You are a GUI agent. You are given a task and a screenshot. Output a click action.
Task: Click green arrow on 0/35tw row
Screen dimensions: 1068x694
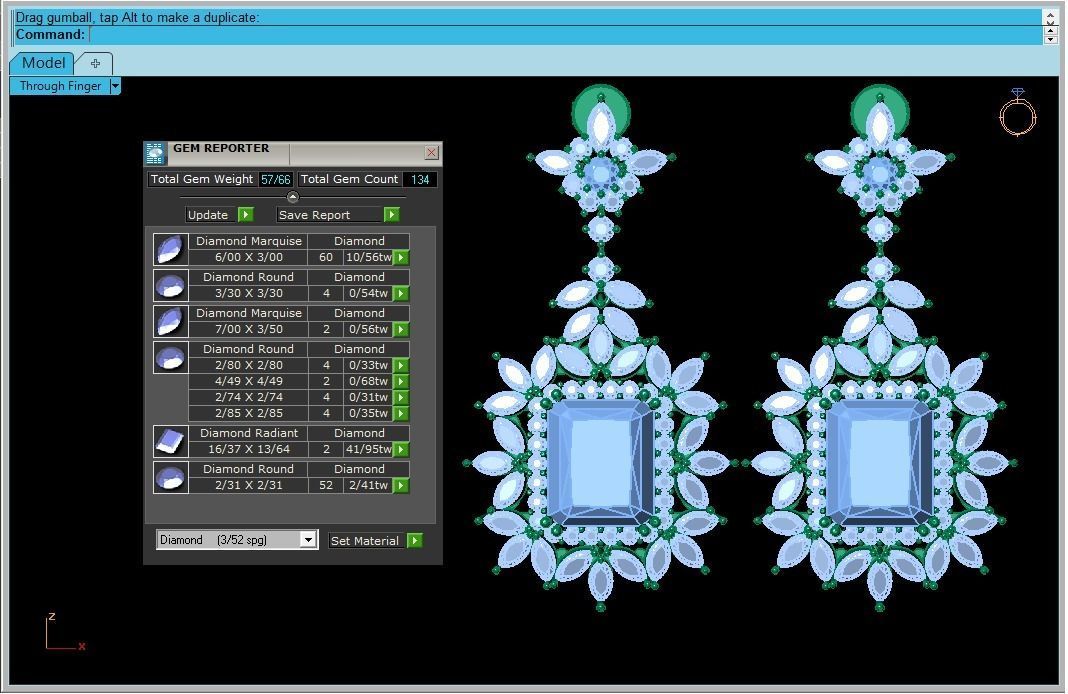point(401,413)
